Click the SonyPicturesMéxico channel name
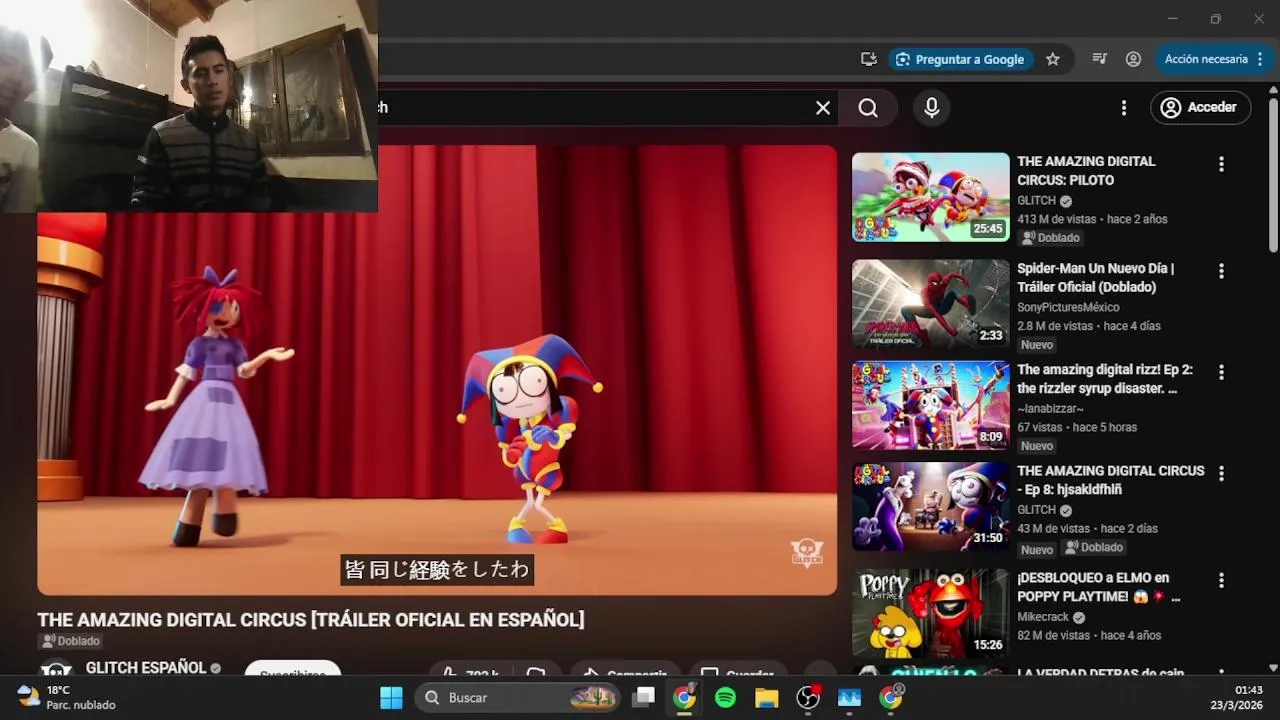The width and height of the screenshot is (1280, 720). [1068, 307]
